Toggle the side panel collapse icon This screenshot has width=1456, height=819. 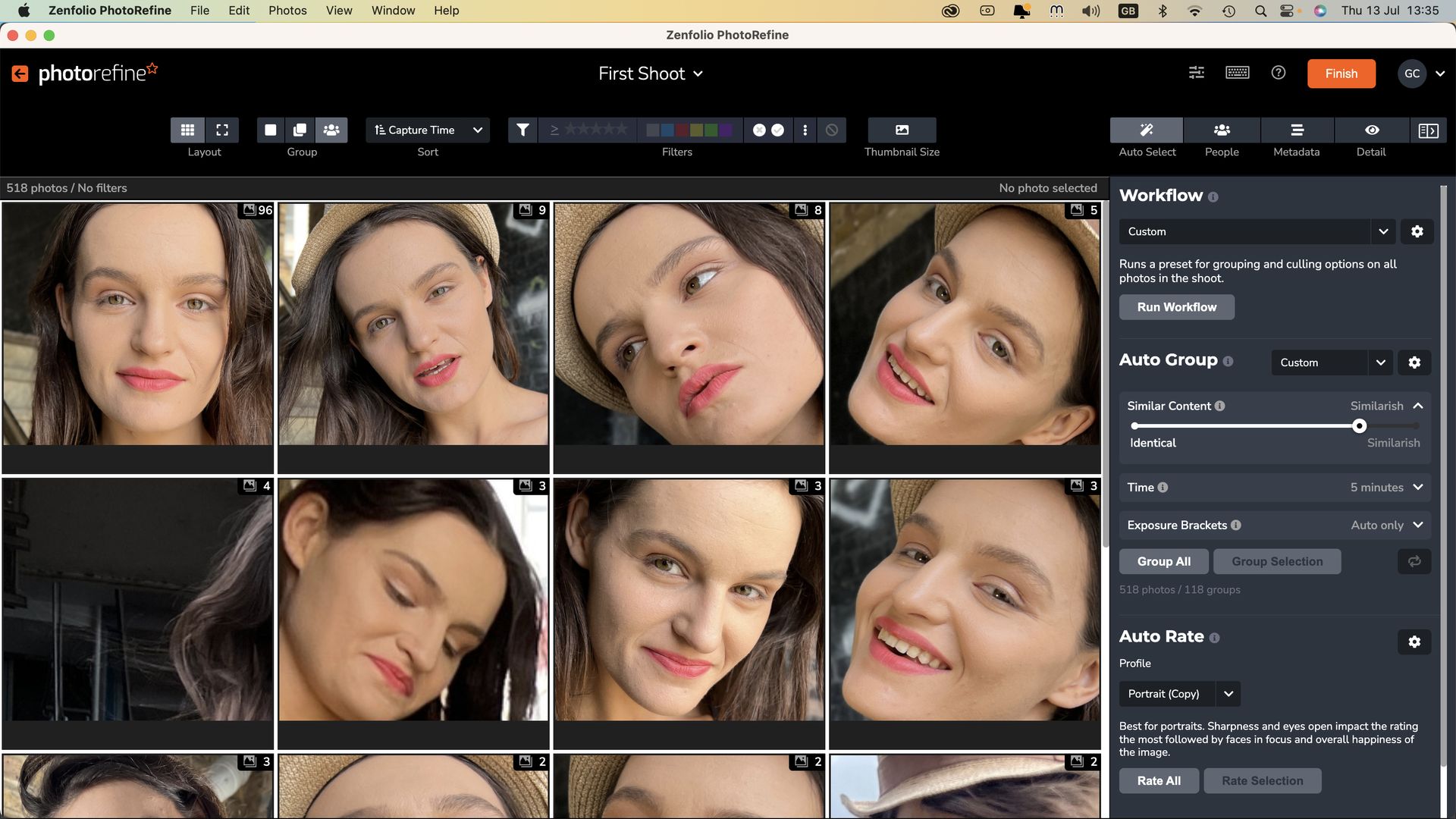coord(1429,130)
